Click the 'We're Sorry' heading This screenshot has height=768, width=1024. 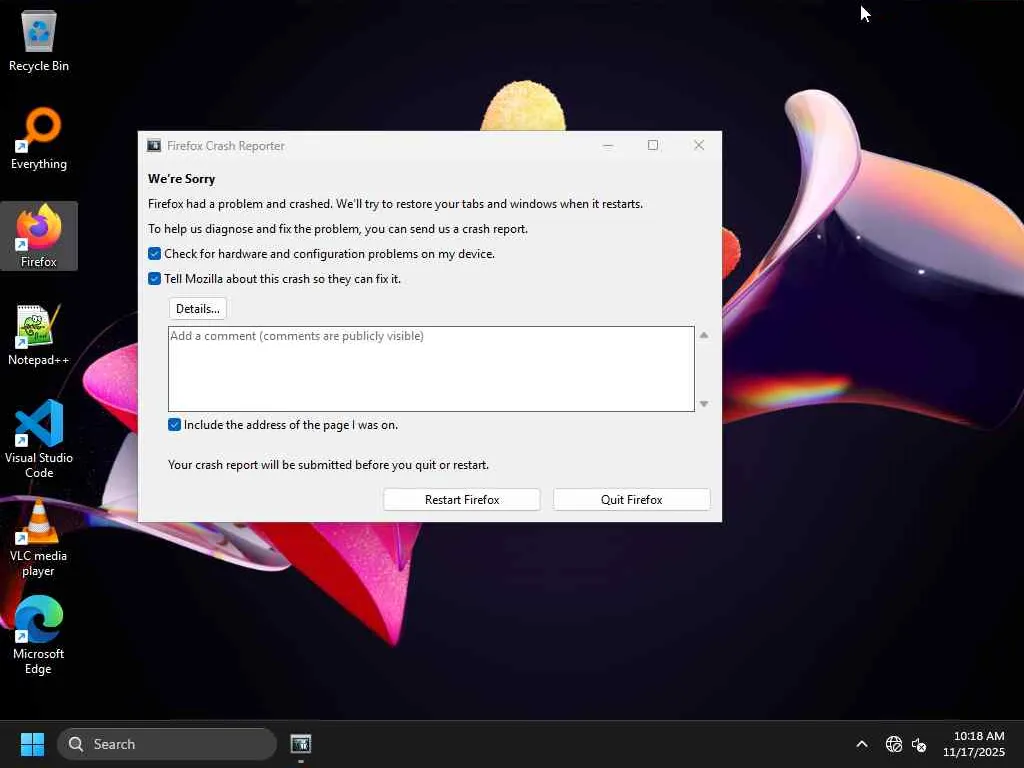pyautogui.click(x=182, y=179)
